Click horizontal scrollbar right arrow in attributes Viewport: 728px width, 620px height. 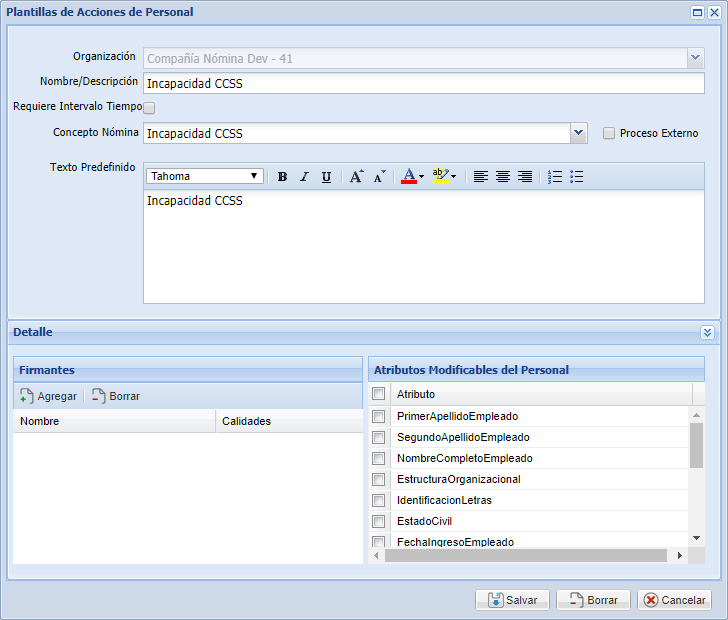click(x=680, y=555)
